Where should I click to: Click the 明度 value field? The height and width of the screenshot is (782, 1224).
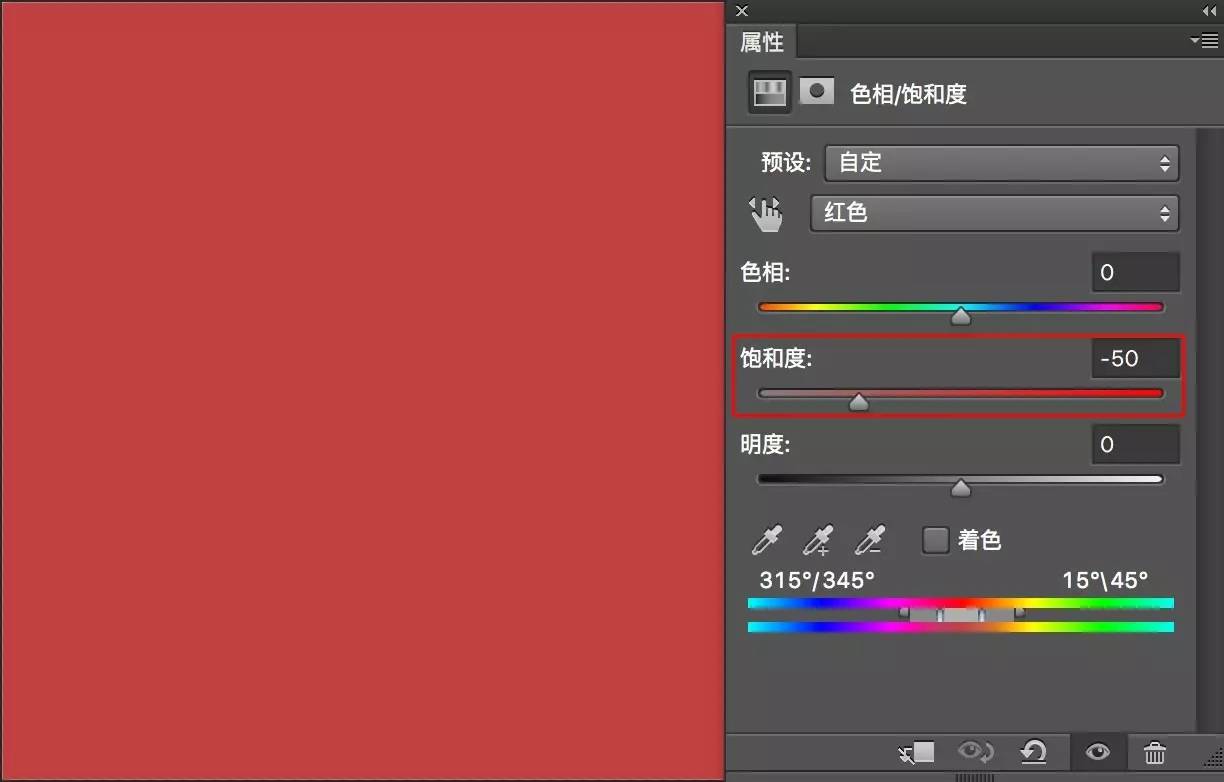pyautogui.click(x=1135, y=444)
